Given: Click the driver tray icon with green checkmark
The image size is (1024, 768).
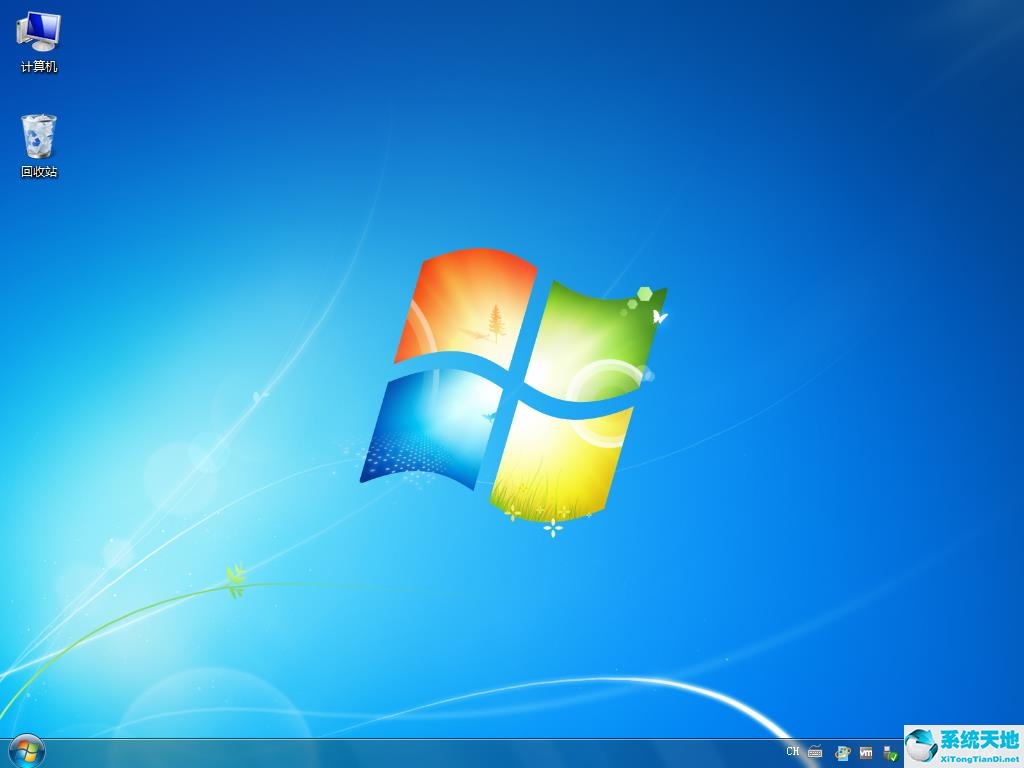Looking at the screenshot, I should point(889,753).
